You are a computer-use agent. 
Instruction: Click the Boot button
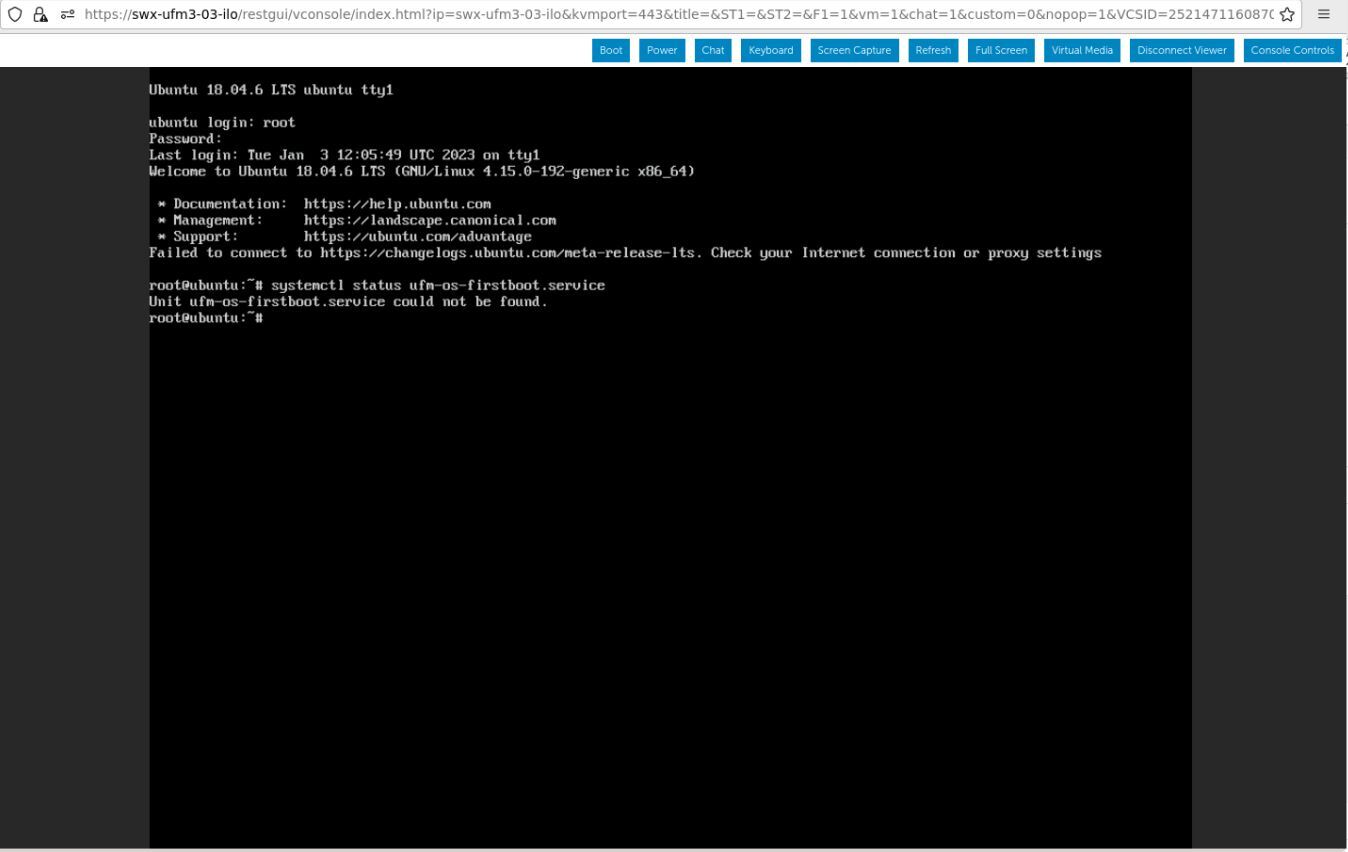pyautogui.click(x=610, y=50)
